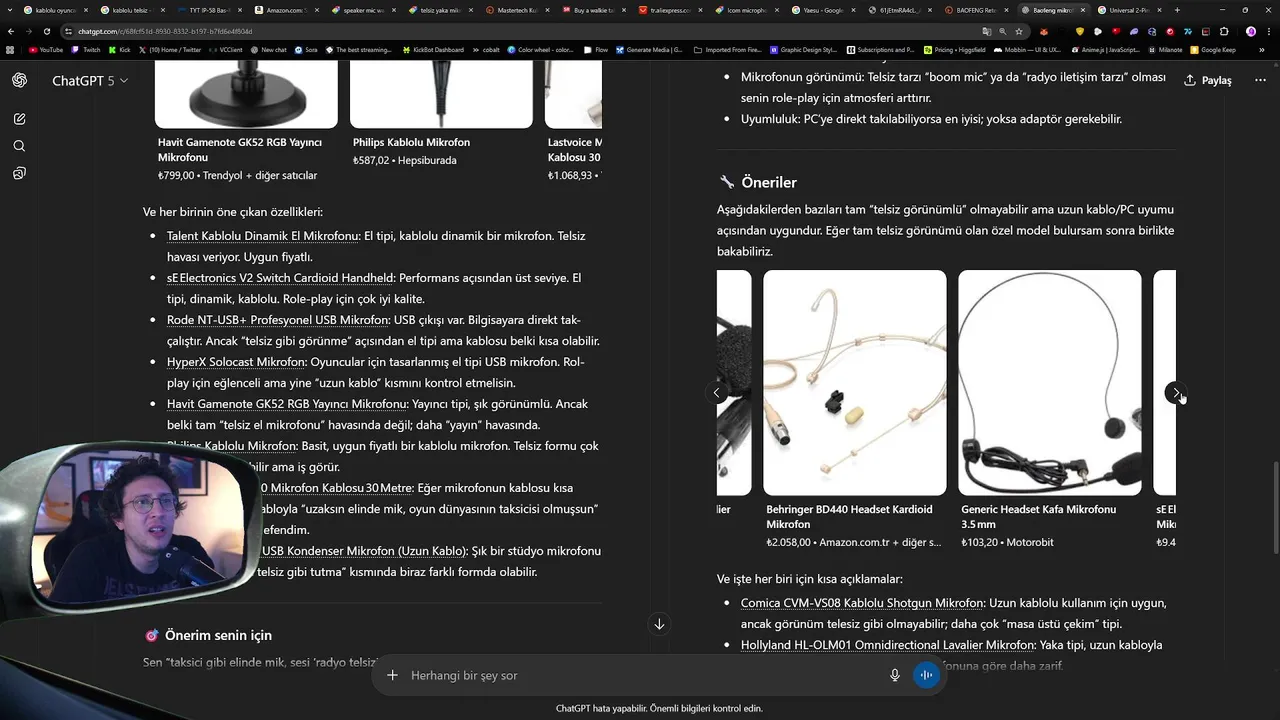1280x720 pixels.
Task: Close the 'Yaesu - Google' tab
Action: pyautogui.click(x=853, y=10)
